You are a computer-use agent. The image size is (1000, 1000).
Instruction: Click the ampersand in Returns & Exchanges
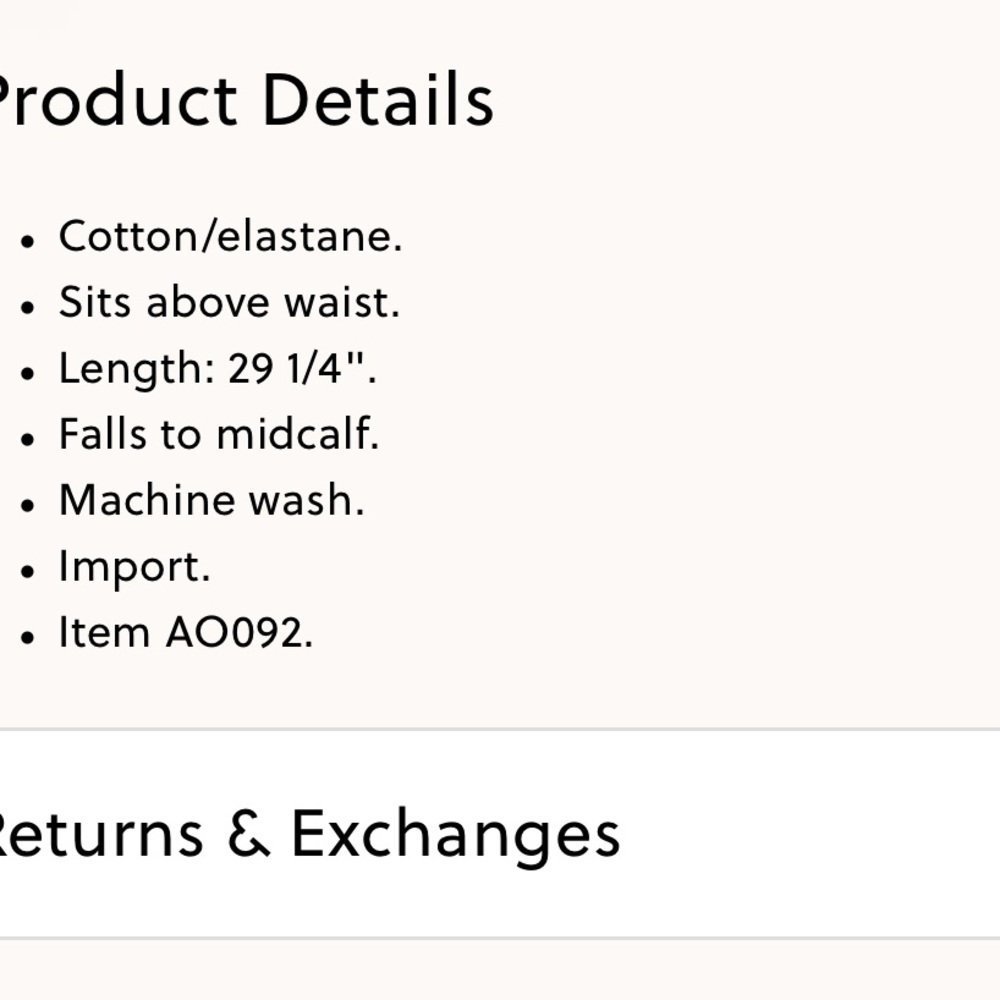click(249, 833)
